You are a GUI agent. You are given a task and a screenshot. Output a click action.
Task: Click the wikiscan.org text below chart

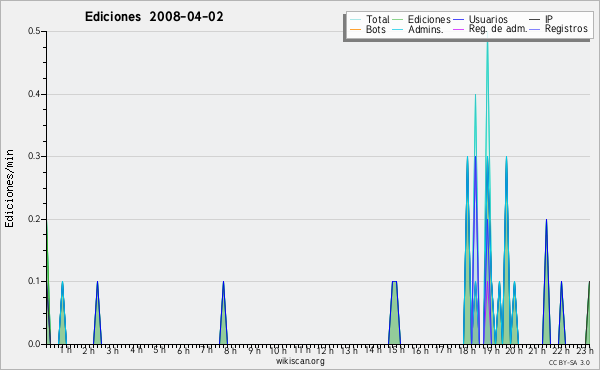pos(300,361)
